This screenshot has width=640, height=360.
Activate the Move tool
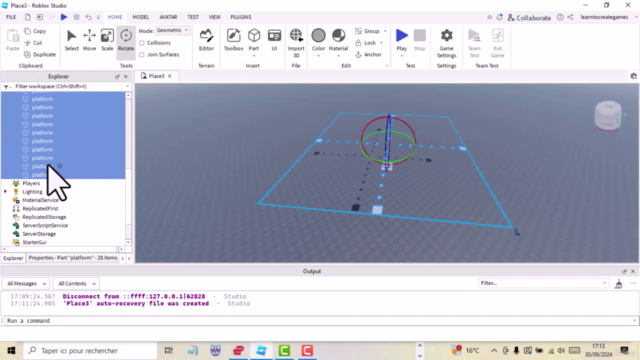(x=89, y=40)
